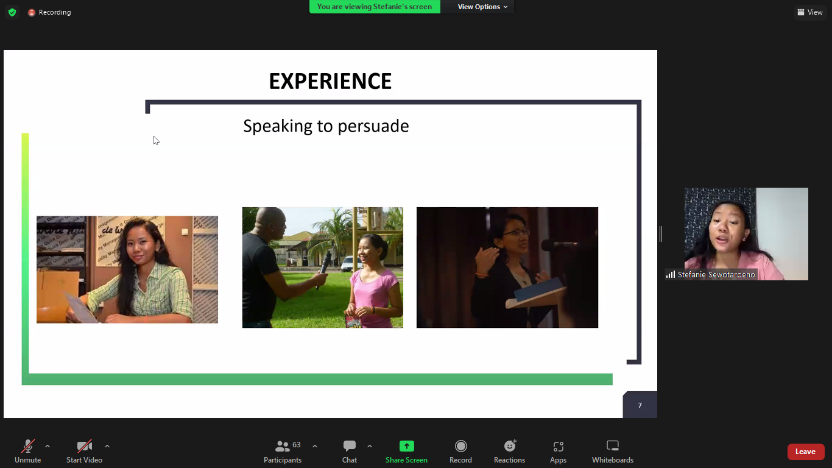
Task: Expand video options arrow beside Start Video
Action: pyautogui.click(x=107, y=446)
